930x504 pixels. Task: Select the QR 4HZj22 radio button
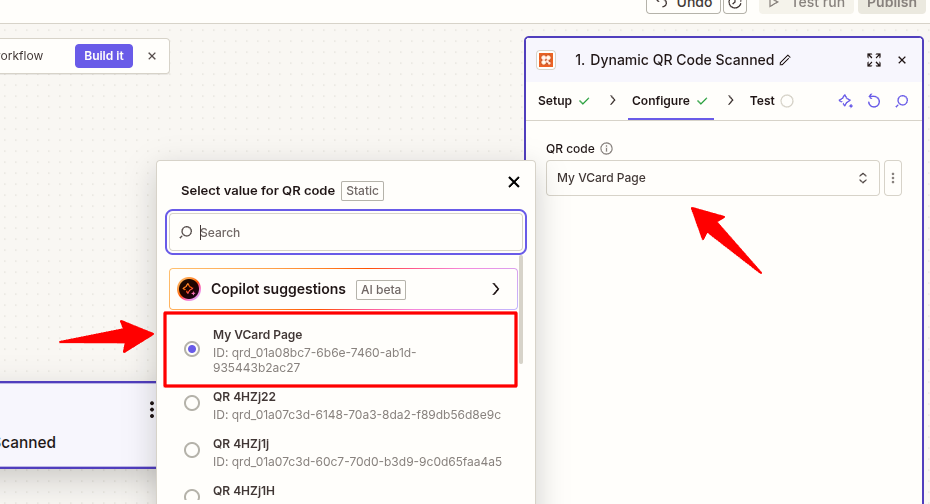tap(192, 403)
